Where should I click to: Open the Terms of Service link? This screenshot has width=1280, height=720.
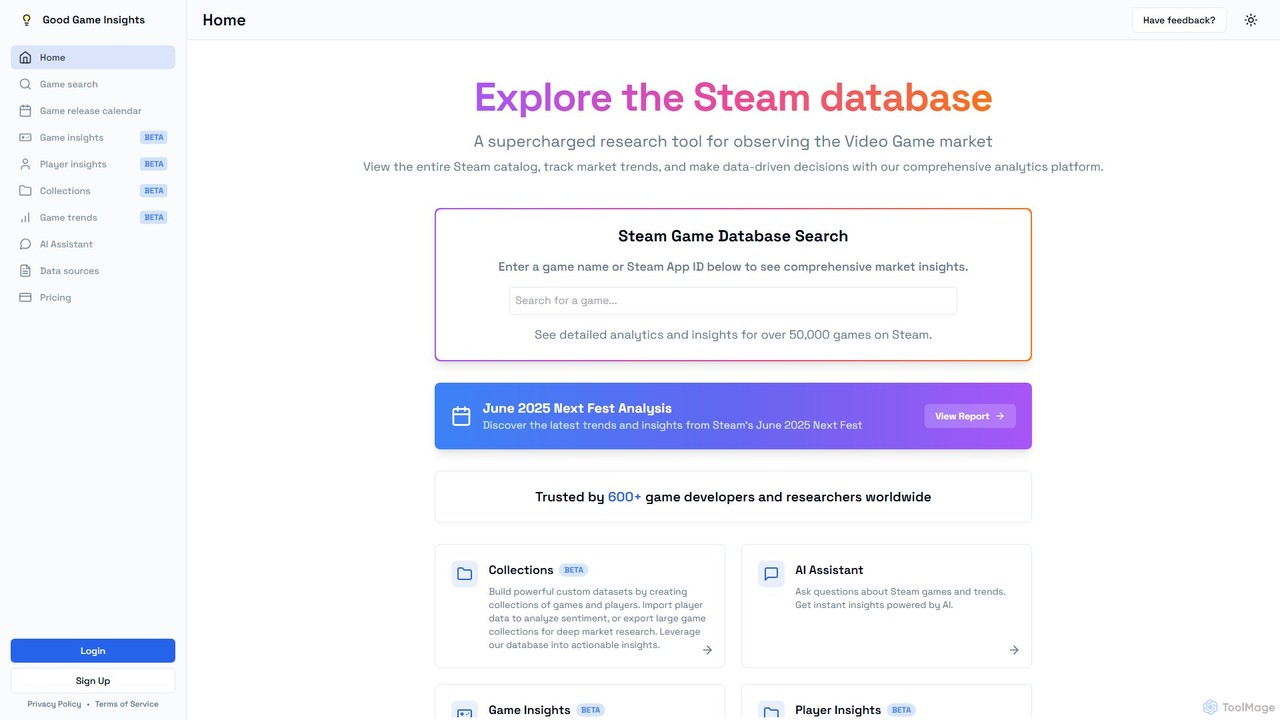(x=127, y=704)
